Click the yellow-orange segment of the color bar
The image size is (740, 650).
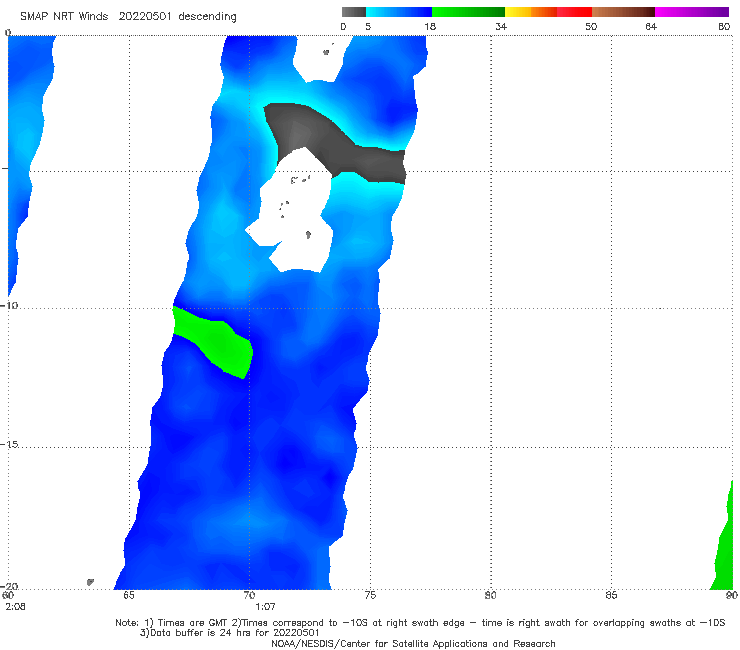(530, 12)
